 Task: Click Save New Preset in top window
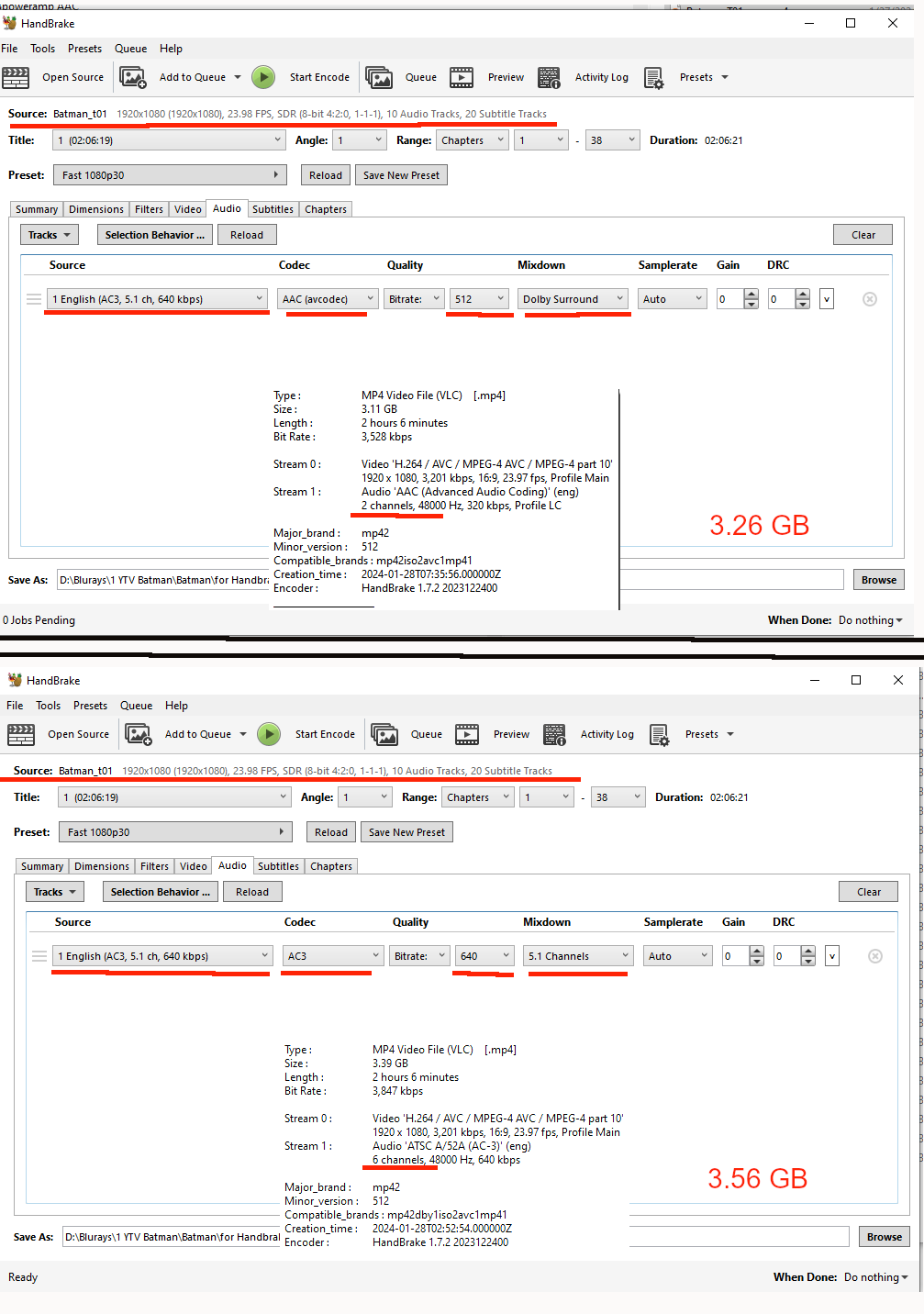click(x=401, y=175)
